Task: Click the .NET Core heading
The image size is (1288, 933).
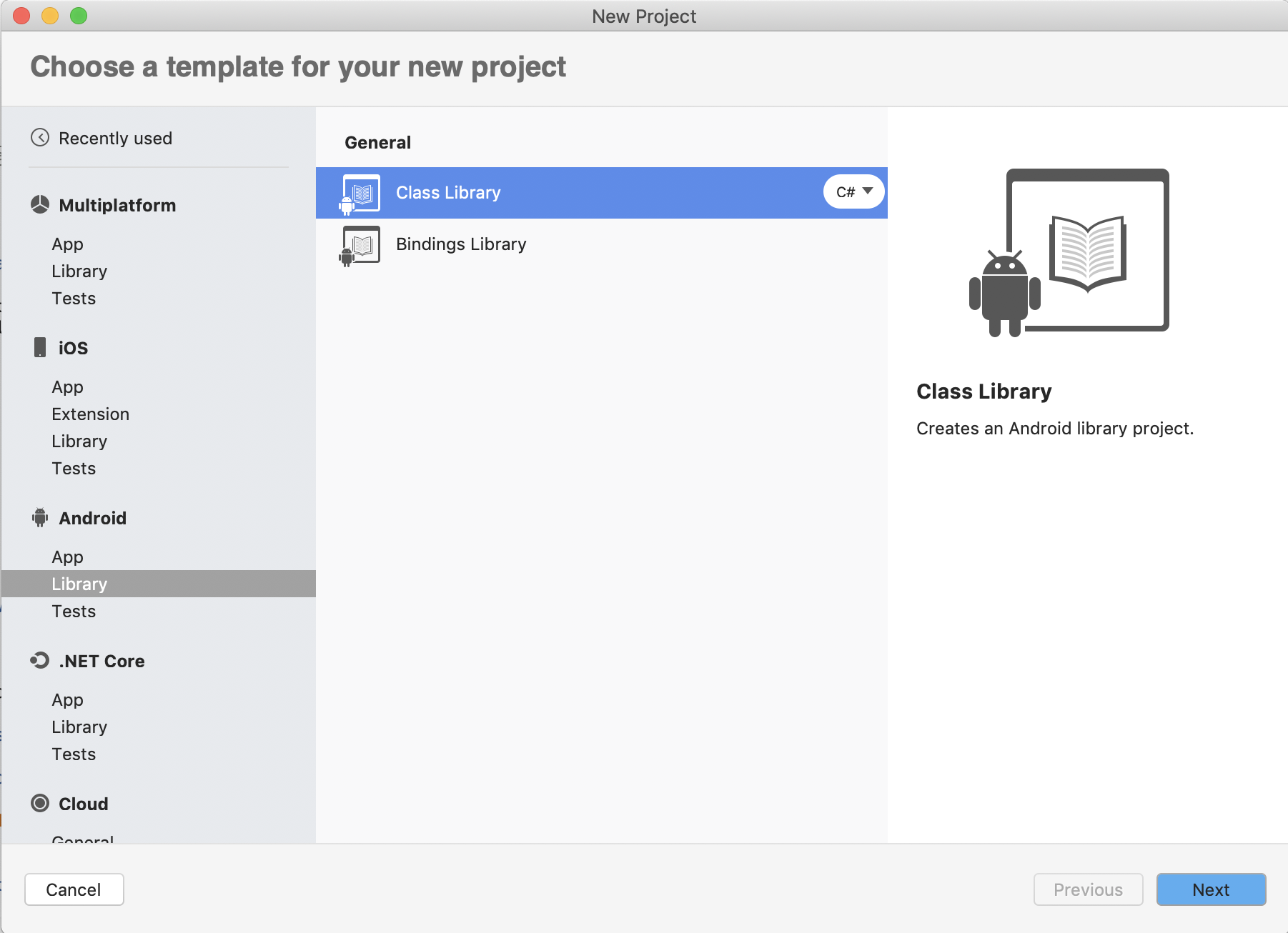Action: pos(101,661)
